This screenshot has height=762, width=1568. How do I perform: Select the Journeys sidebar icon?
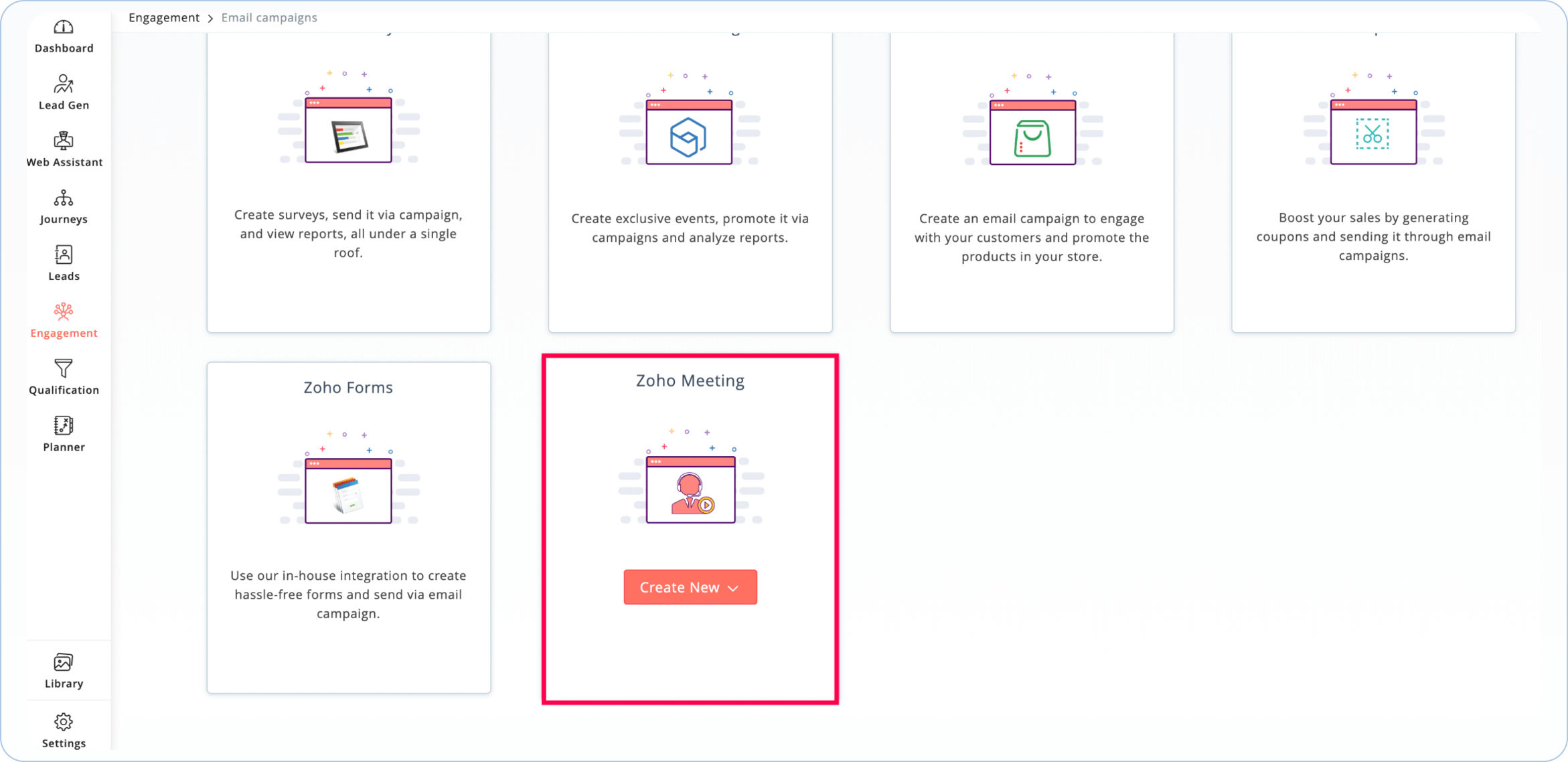point(64,199)
